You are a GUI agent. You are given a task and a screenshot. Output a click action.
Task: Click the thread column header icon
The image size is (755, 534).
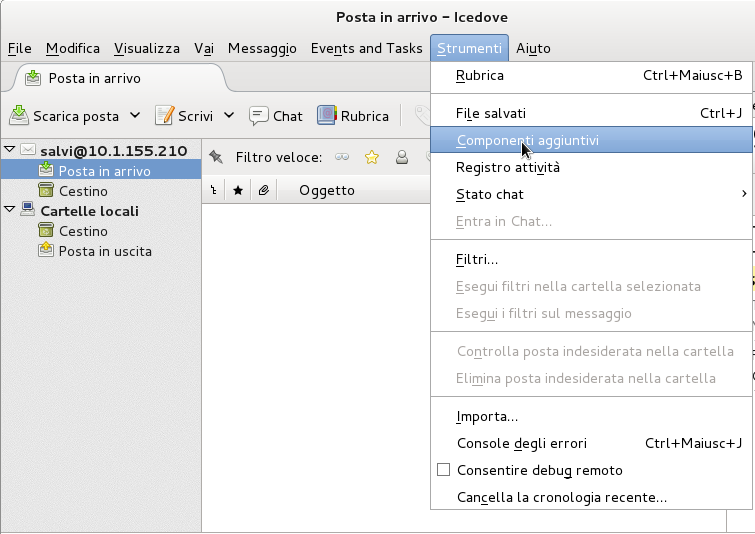coord(213,191)
